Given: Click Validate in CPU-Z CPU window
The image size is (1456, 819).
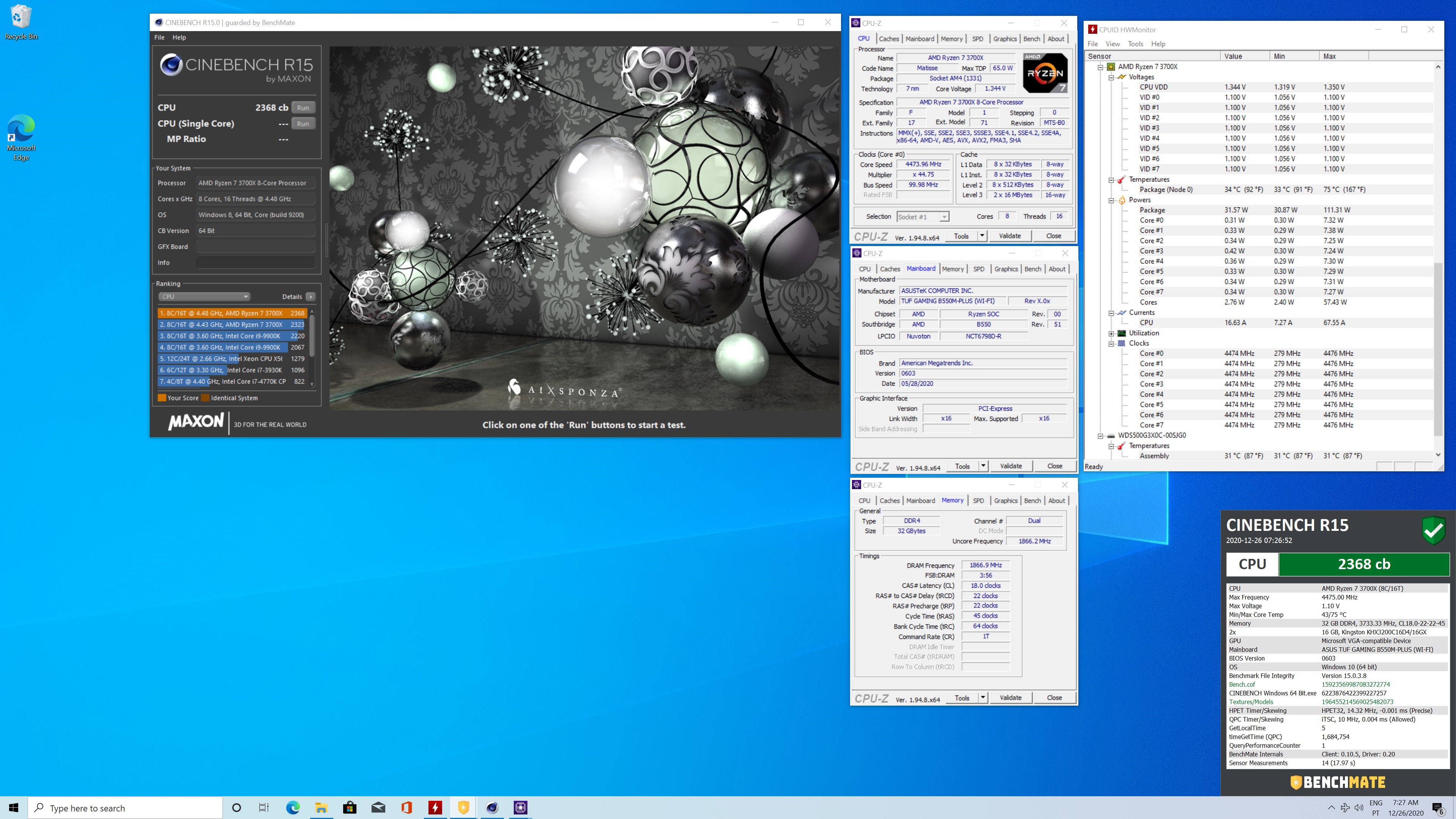Looking at the screenshot, I should coord(1009,236).
